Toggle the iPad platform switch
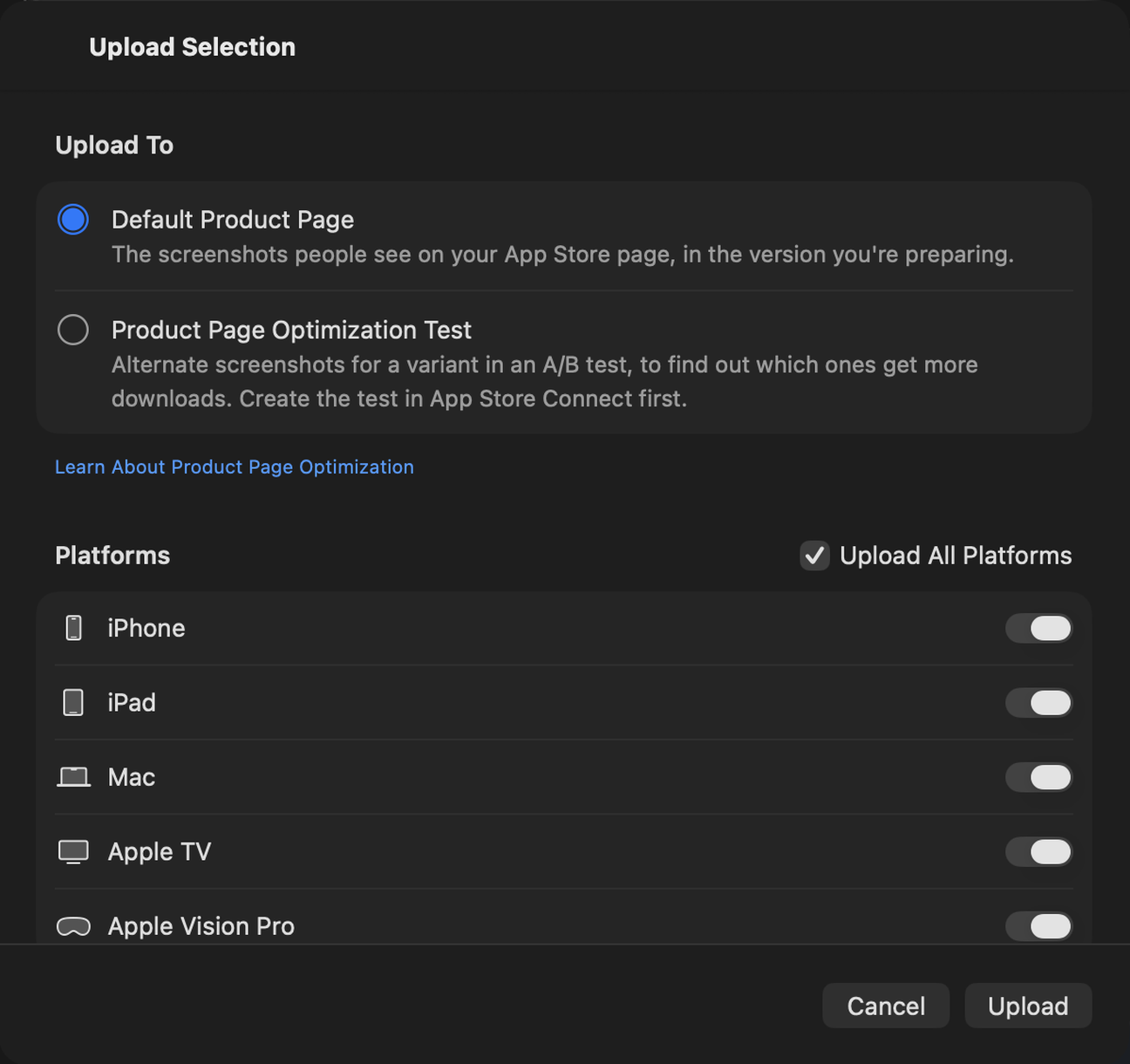This screenshot has height=1064, width=1130. pos(1038,703)
